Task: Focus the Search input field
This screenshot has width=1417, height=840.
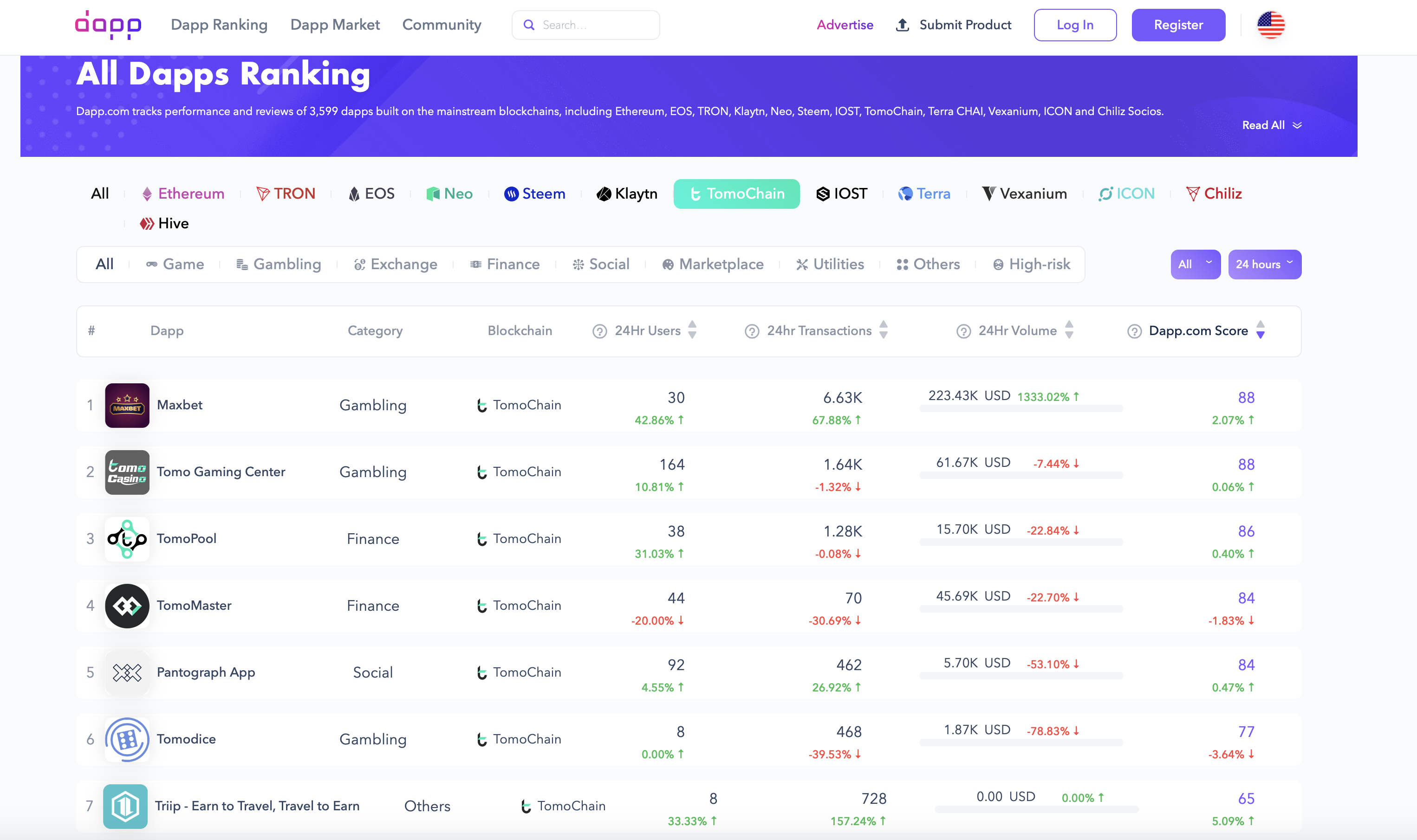Action: tap(585, 25)
